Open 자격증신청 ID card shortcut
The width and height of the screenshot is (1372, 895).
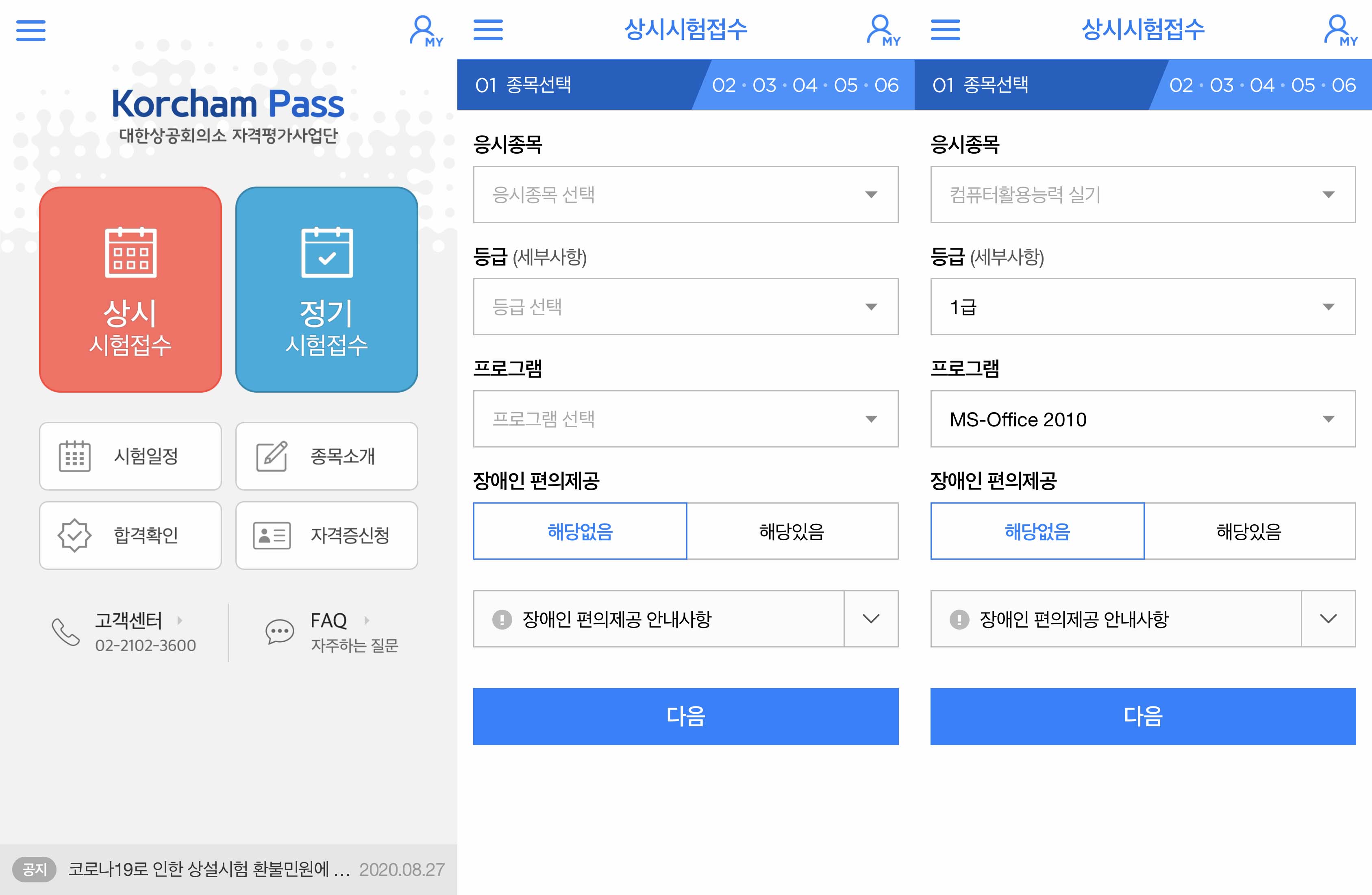[326, 535]
